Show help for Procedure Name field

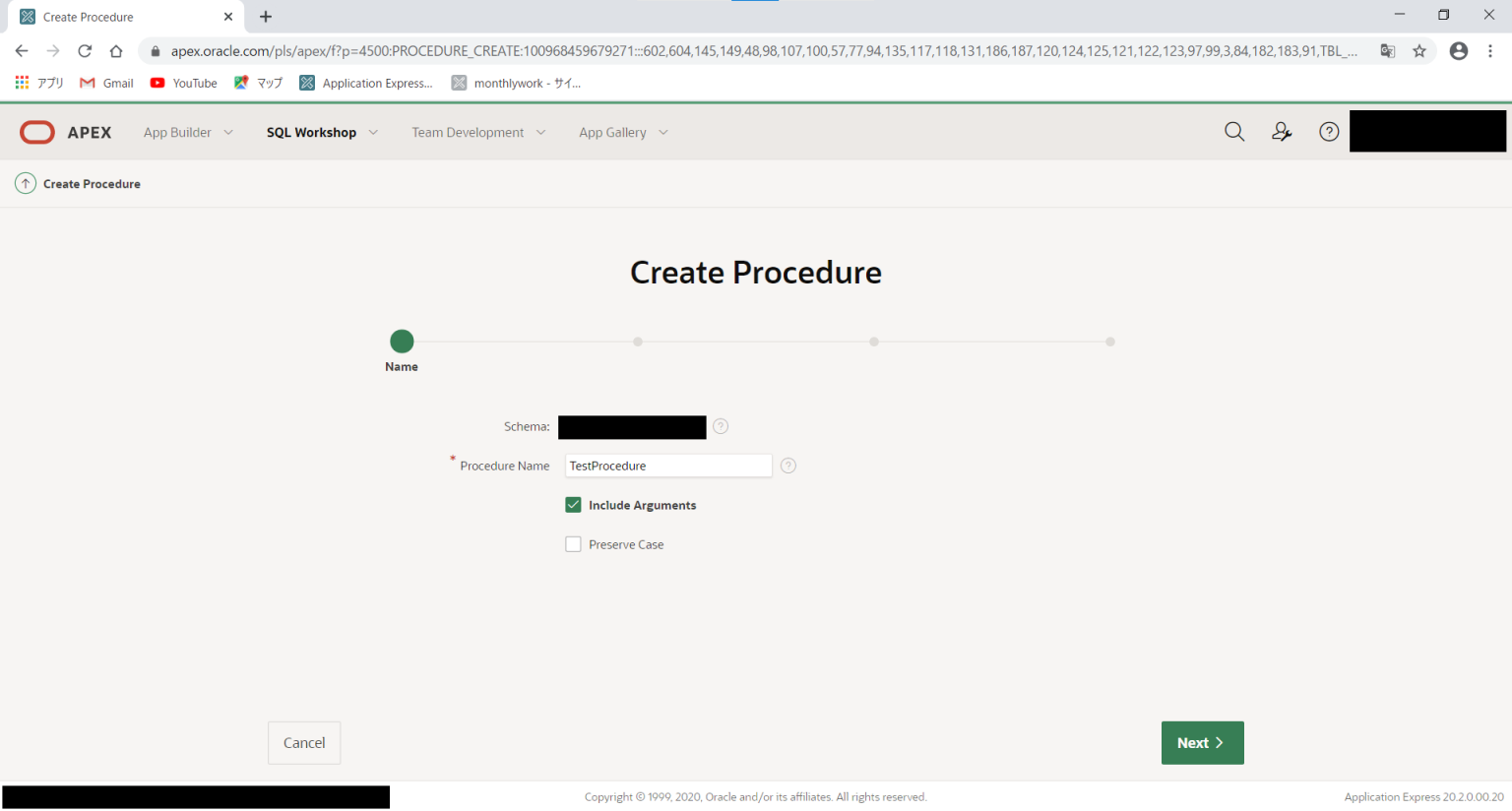788,466
